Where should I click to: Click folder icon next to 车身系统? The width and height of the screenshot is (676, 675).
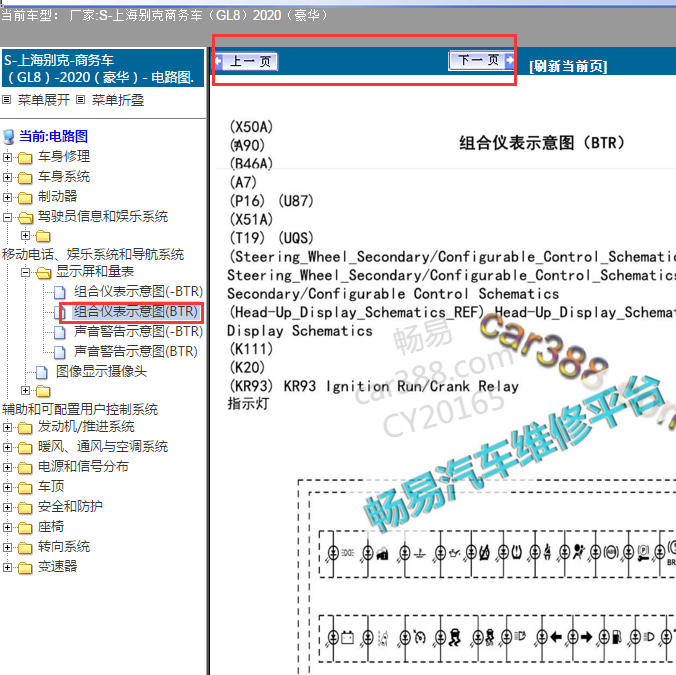click(x=25, y=178)
